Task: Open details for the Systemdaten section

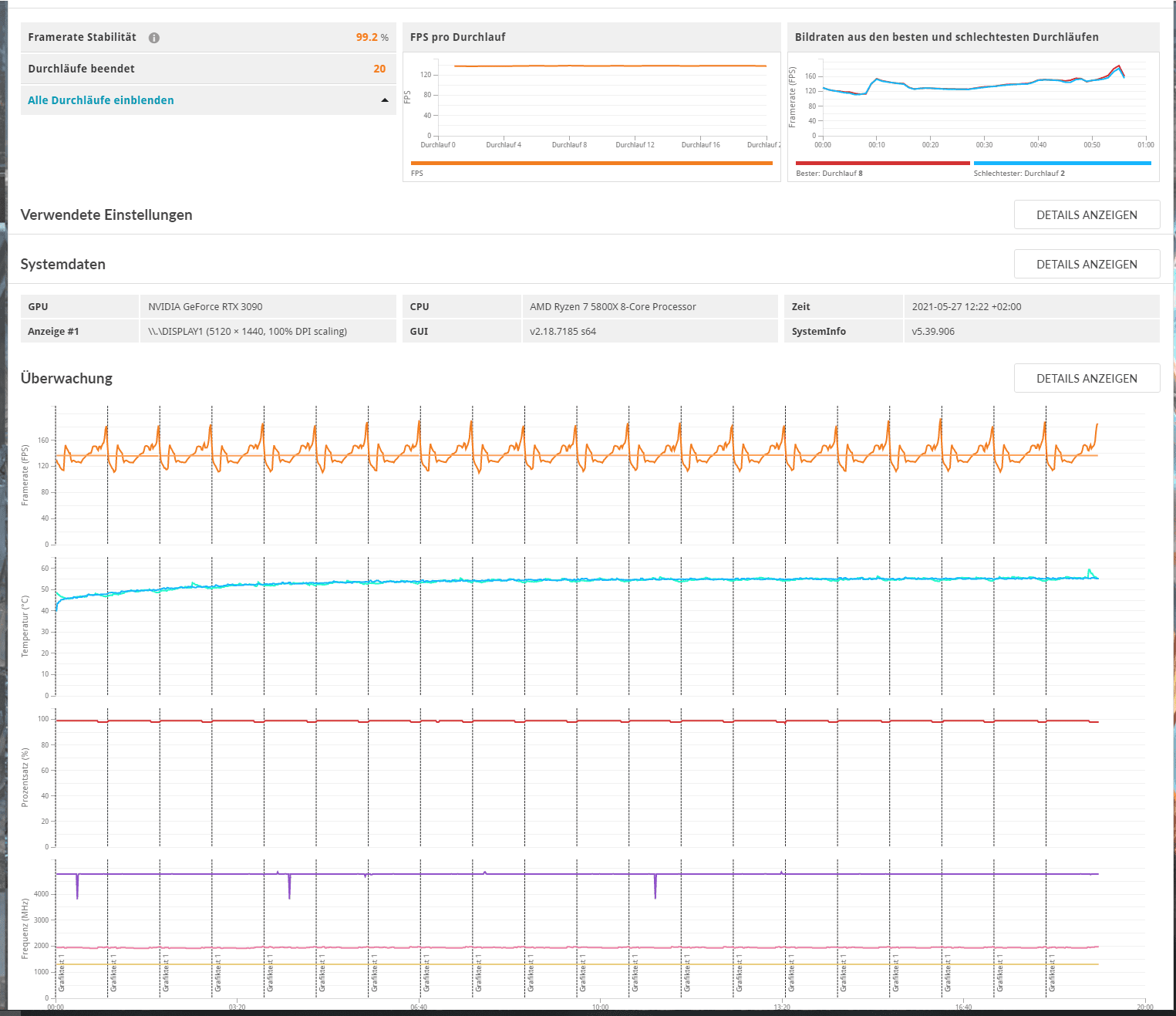Action: (1086, 265)
